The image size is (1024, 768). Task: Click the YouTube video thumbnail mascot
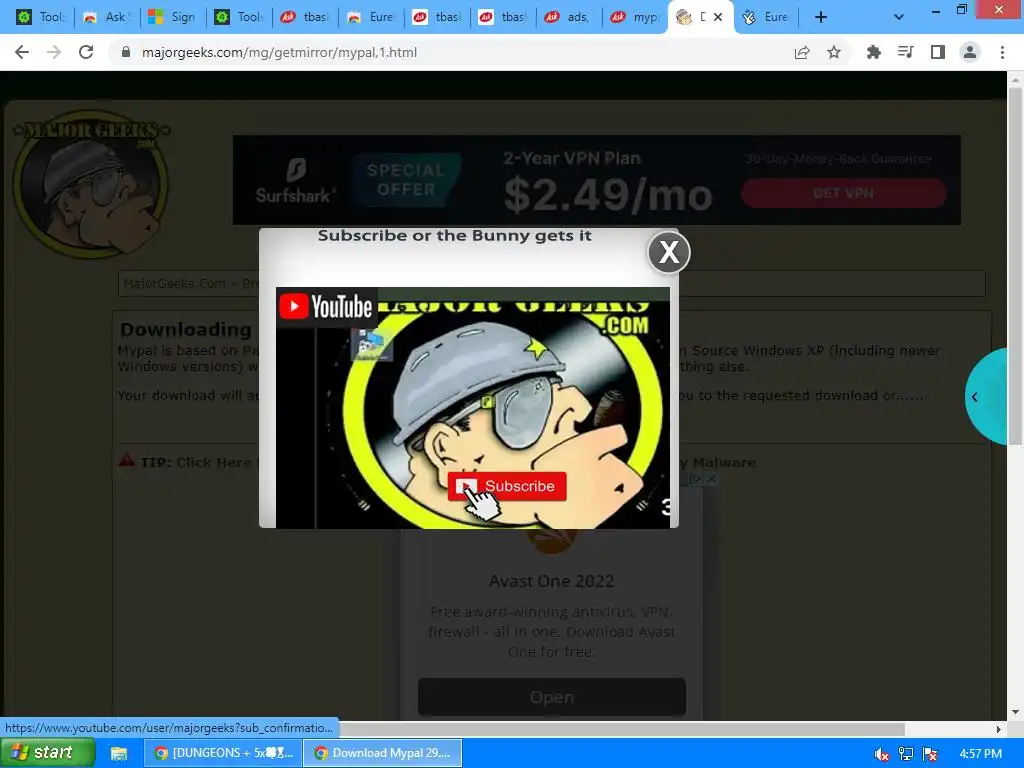[473, 408]
